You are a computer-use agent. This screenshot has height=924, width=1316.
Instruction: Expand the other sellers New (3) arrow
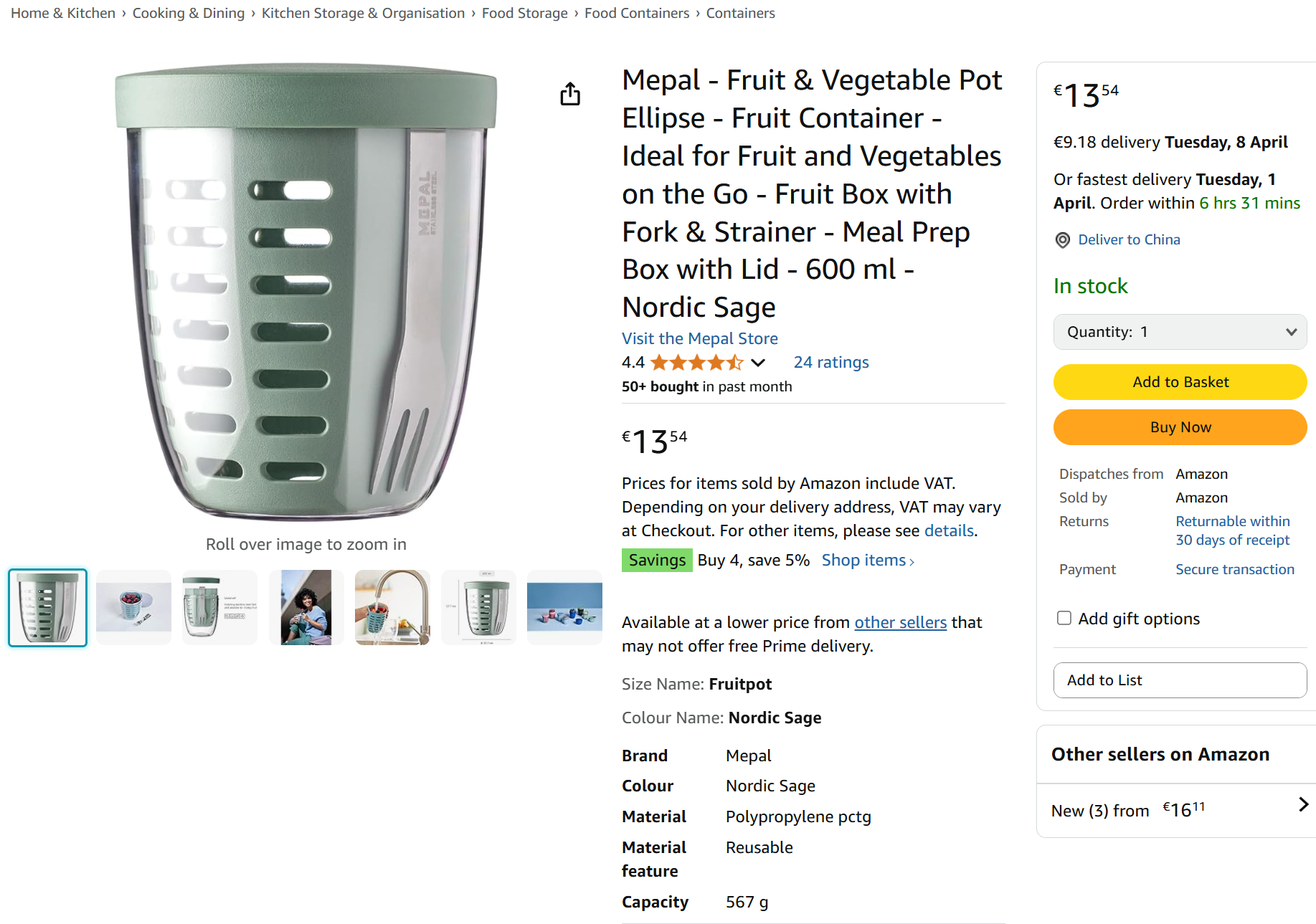1303,805
